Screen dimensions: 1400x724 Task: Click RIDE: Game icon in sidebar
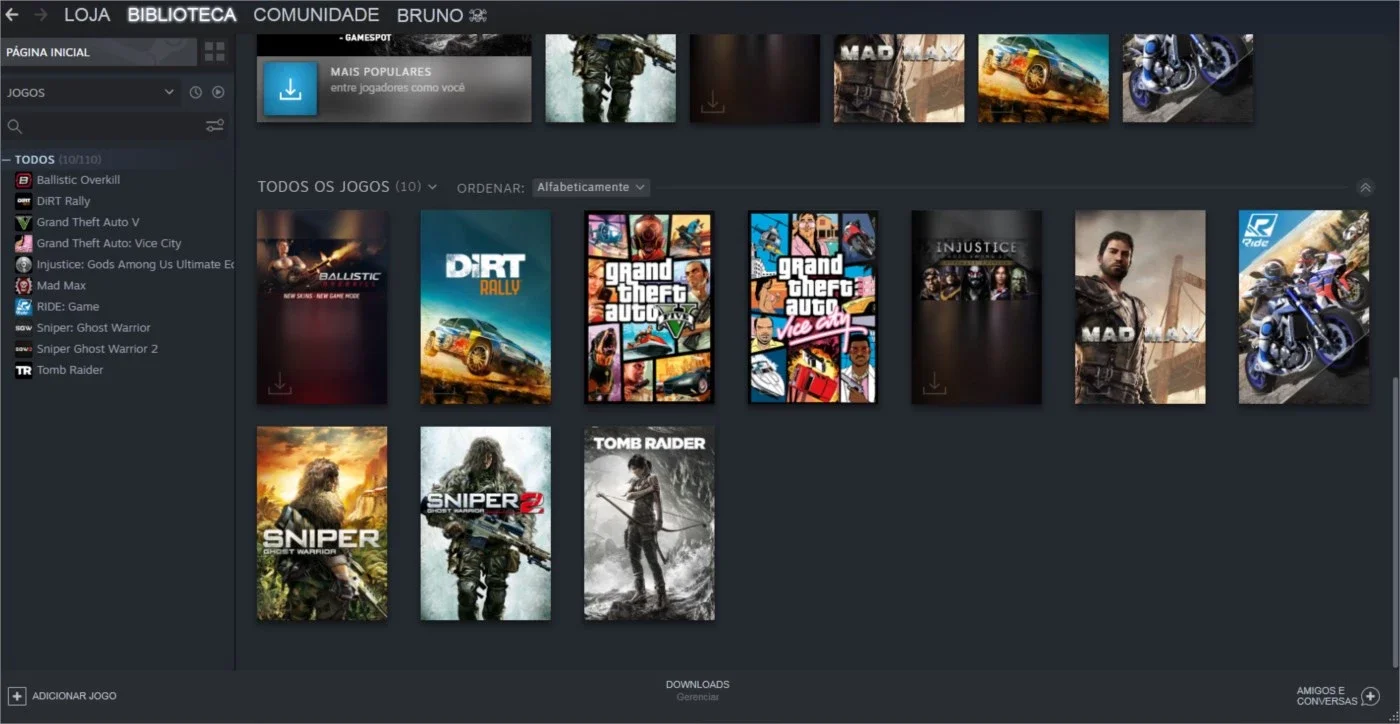pos(23,306)
